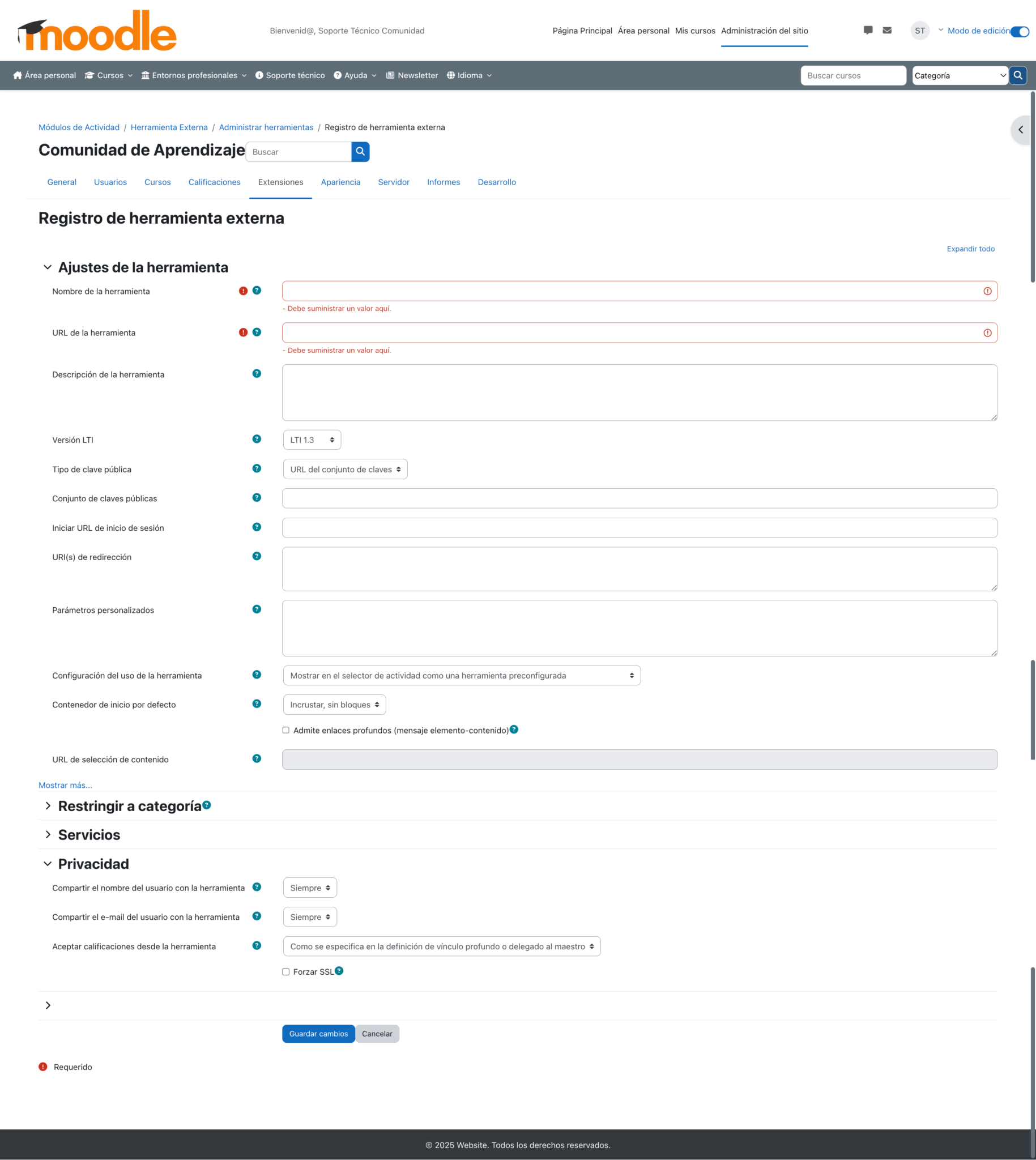1036x1160 pixels.
Task: Click the course search magnifier icon
Action: coord(1018,75)
